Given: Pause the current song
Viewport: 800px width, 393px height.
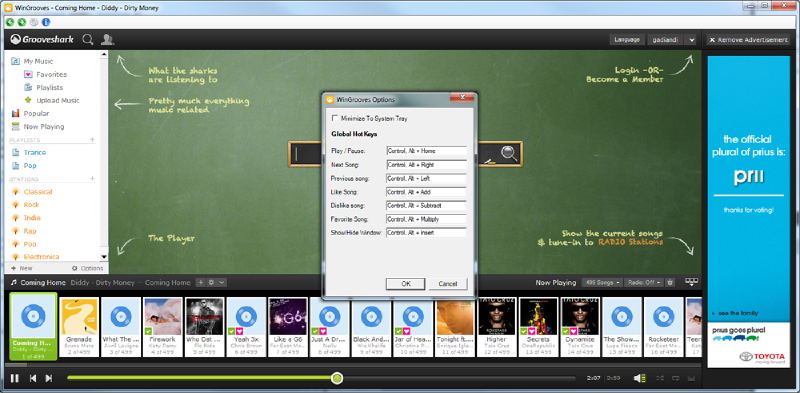Looking at the screenshot, I should pos(15,378).
